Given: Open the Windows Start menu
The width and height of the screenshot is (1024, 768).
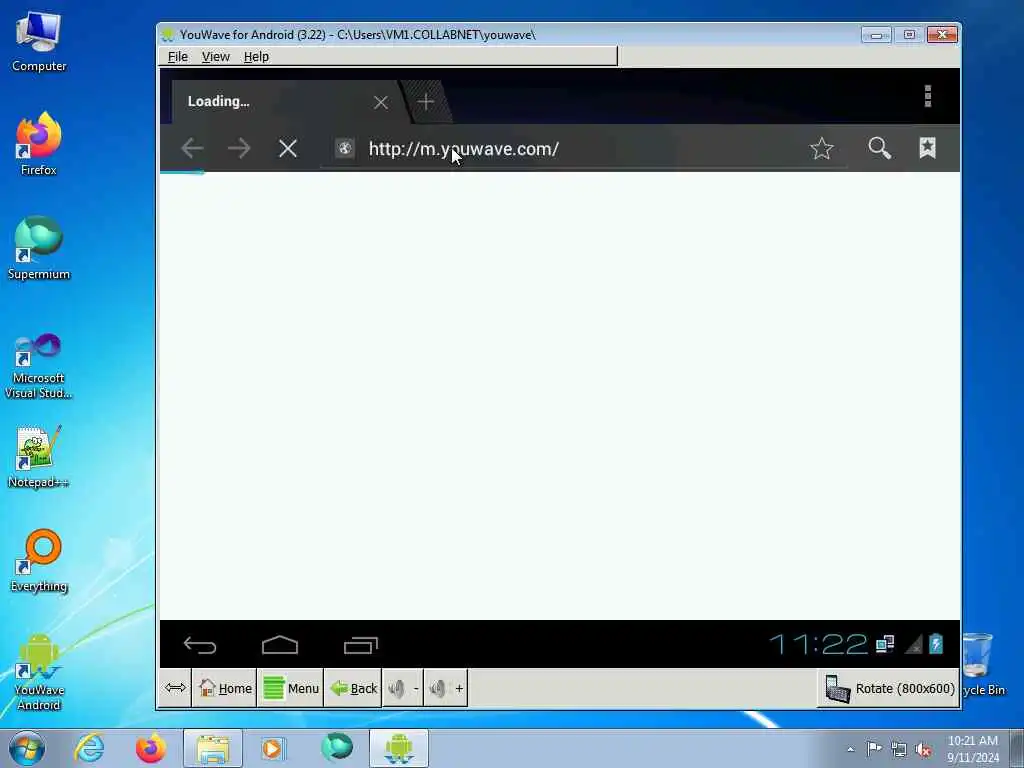Looking at the screenshot, I should [27, 748].
